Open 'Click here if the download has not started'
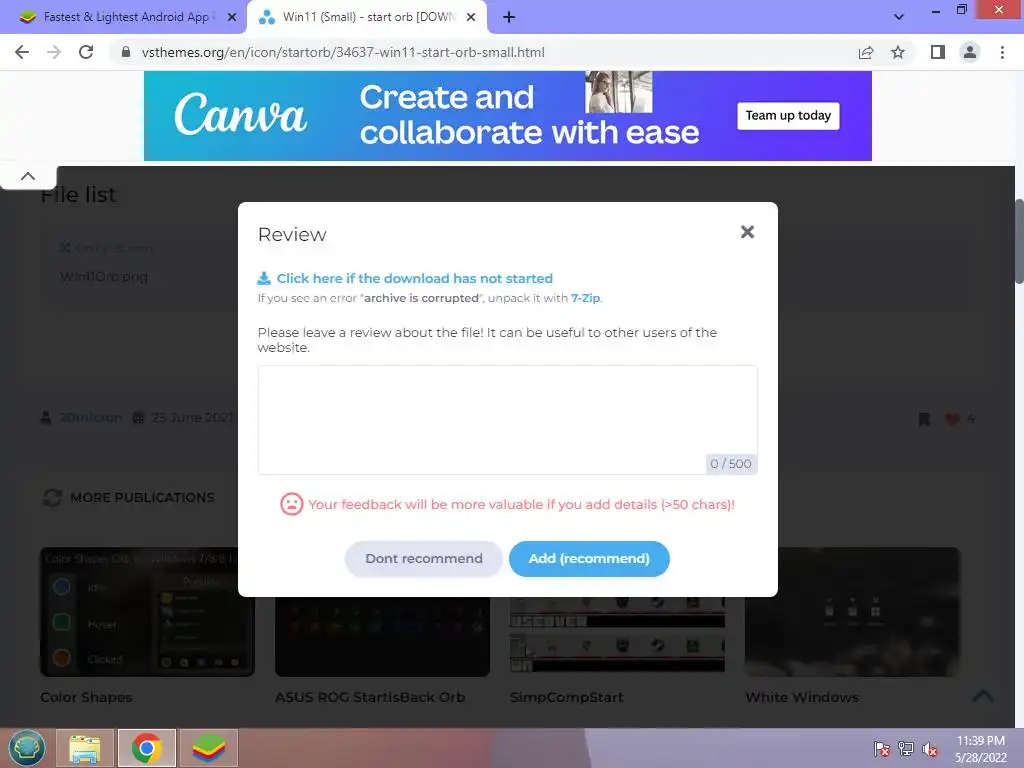Screen dimensions: 1024x768 coord(415,279)
